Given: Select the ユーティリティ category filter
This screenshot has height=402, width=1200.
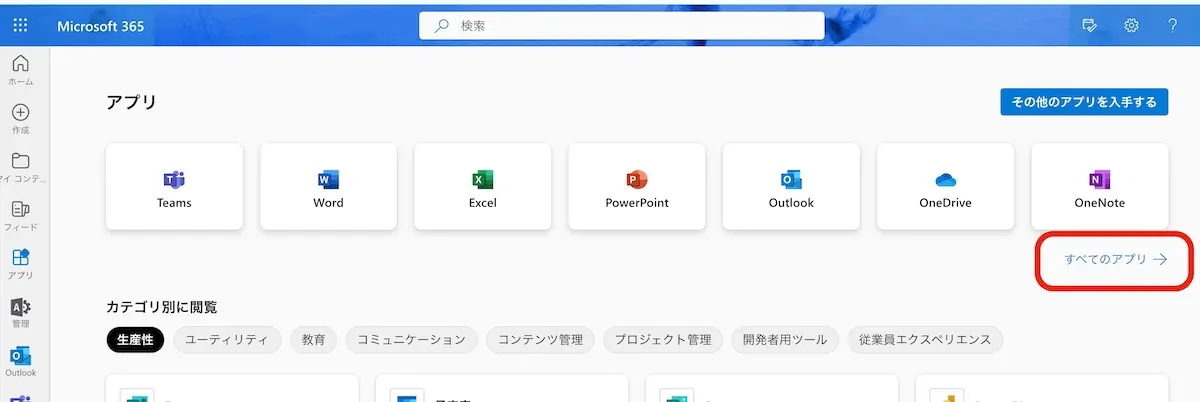Looking at the screenshot, I should click(x=226, y=340).
